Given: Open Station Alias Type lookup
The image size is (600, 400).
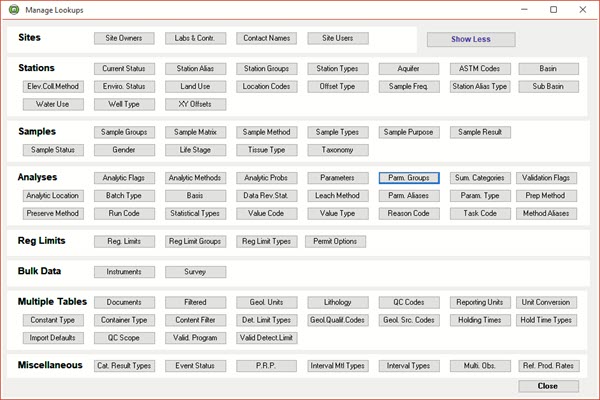Looking at the screenshot, I should (480, 87).
